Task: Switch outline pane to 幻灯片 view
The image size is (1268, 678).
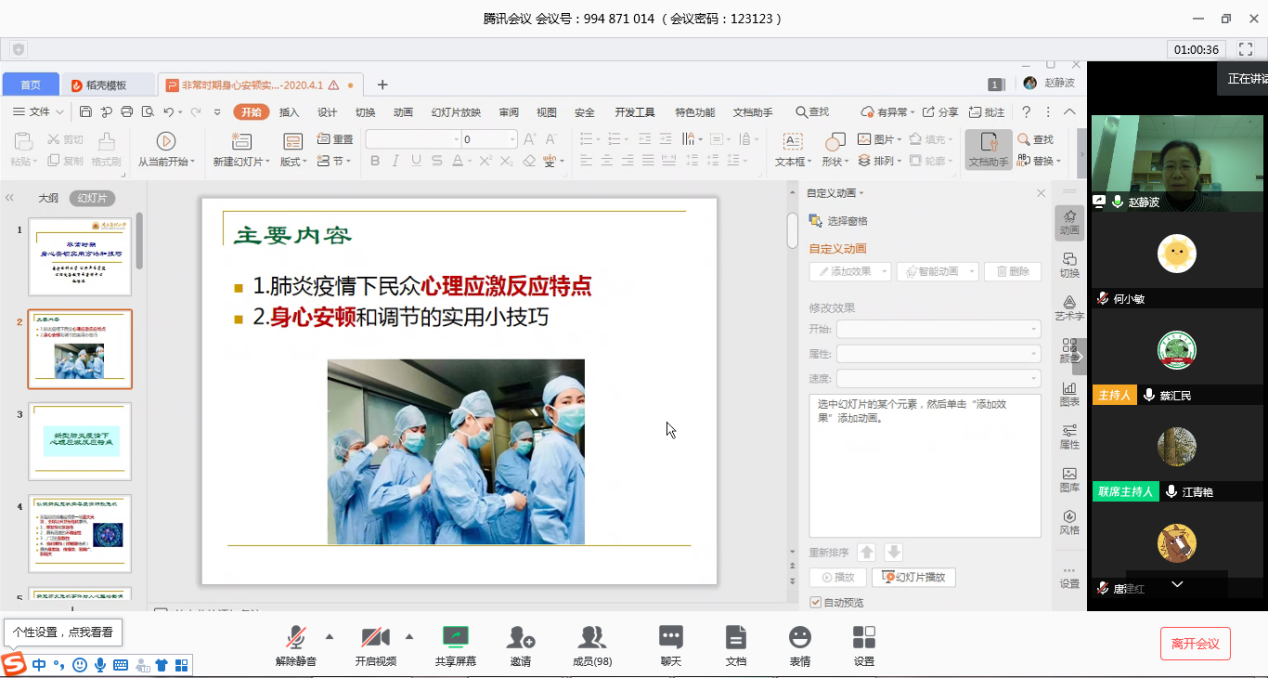Action: click(x=91, y=198)
